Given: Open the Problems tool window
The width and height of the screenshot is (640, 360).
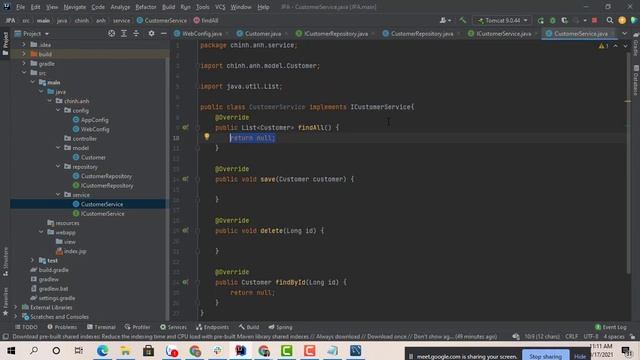Looking at the screenshot, I should [x=62, y=327].
